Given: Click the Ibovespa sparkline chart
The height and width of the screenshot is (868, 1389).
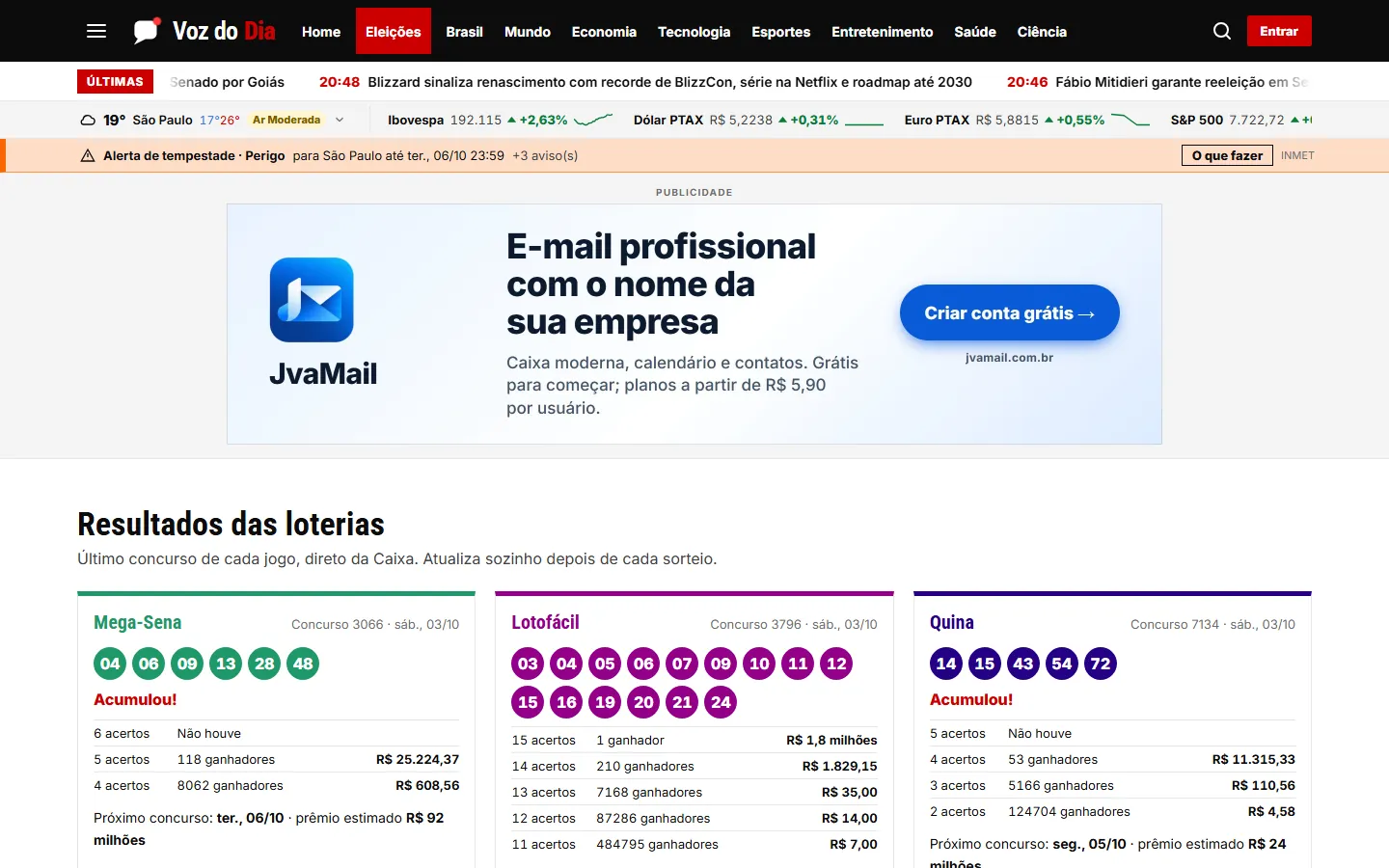Looking at the screenshot, I should click(x=593, y=121).
